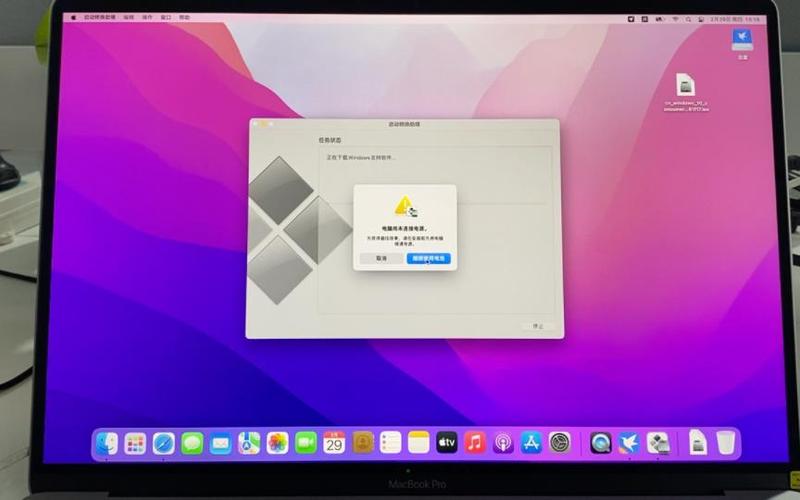Click the warning icon in the alert dialog

click(x=406, y=207)
